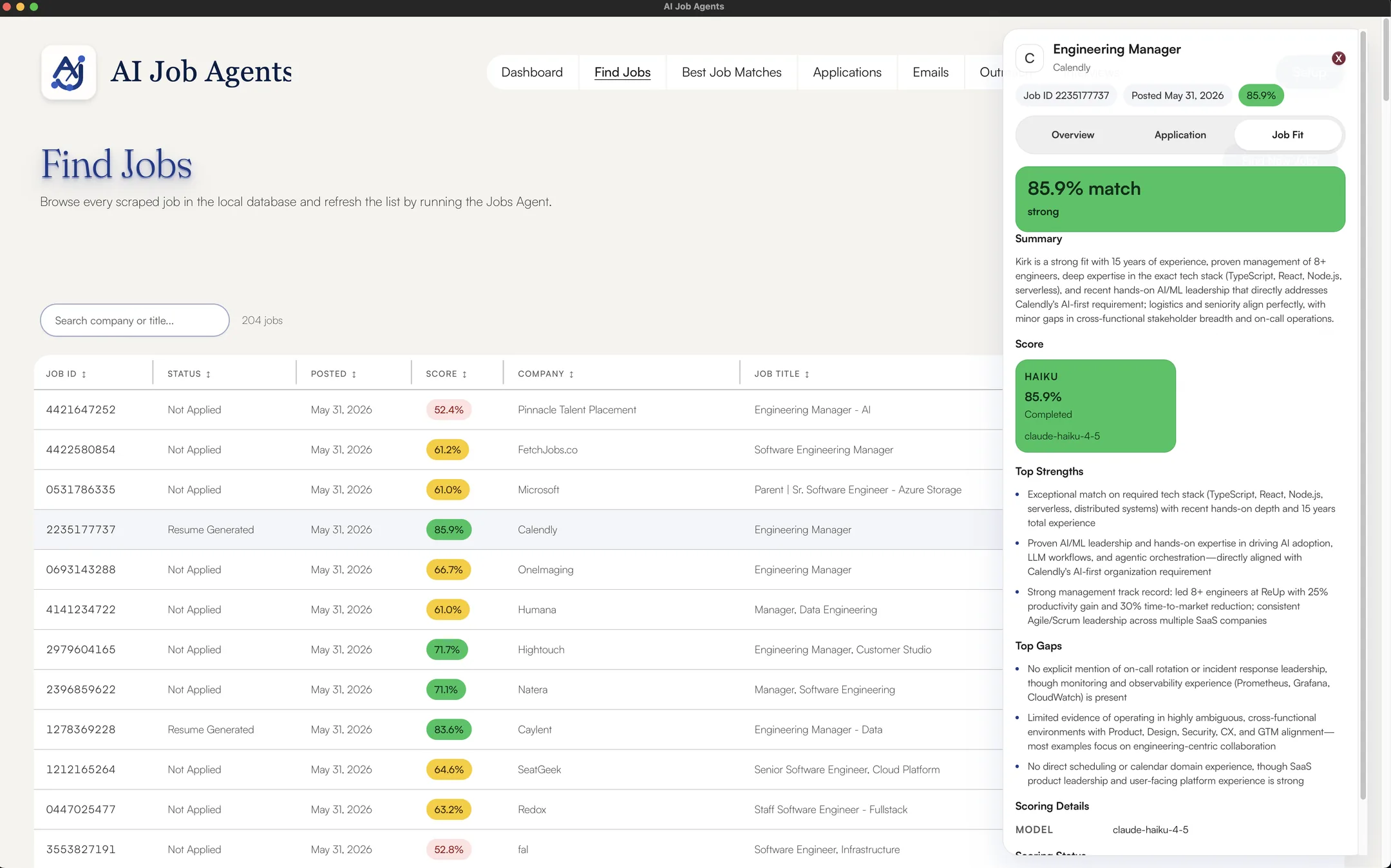Click the 85.9% score badge in Calendly row

(449, 529)
